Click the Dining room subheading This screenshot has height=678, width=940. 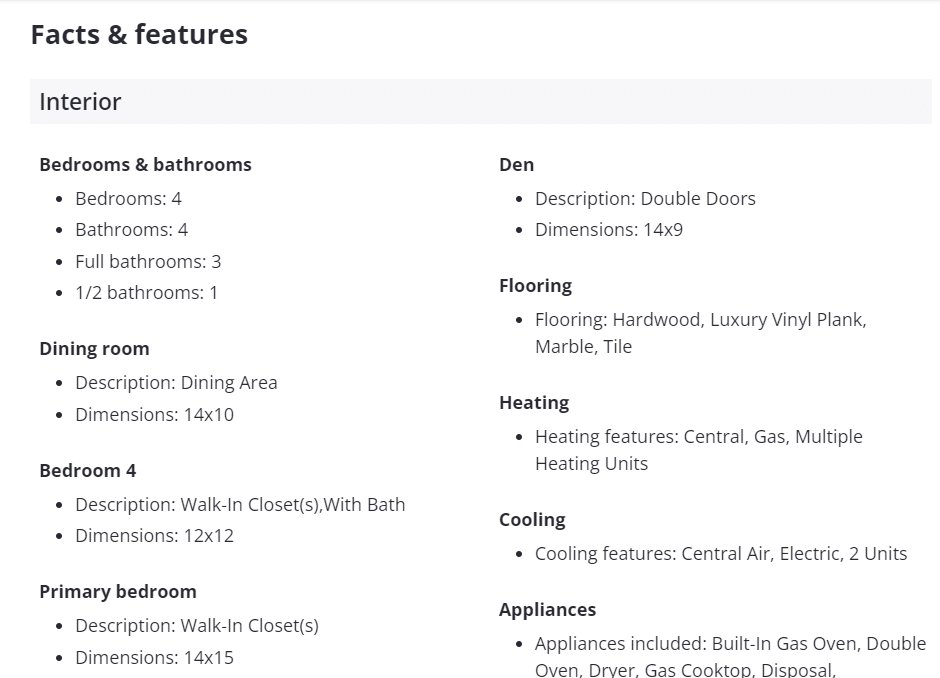click(94, 349)
